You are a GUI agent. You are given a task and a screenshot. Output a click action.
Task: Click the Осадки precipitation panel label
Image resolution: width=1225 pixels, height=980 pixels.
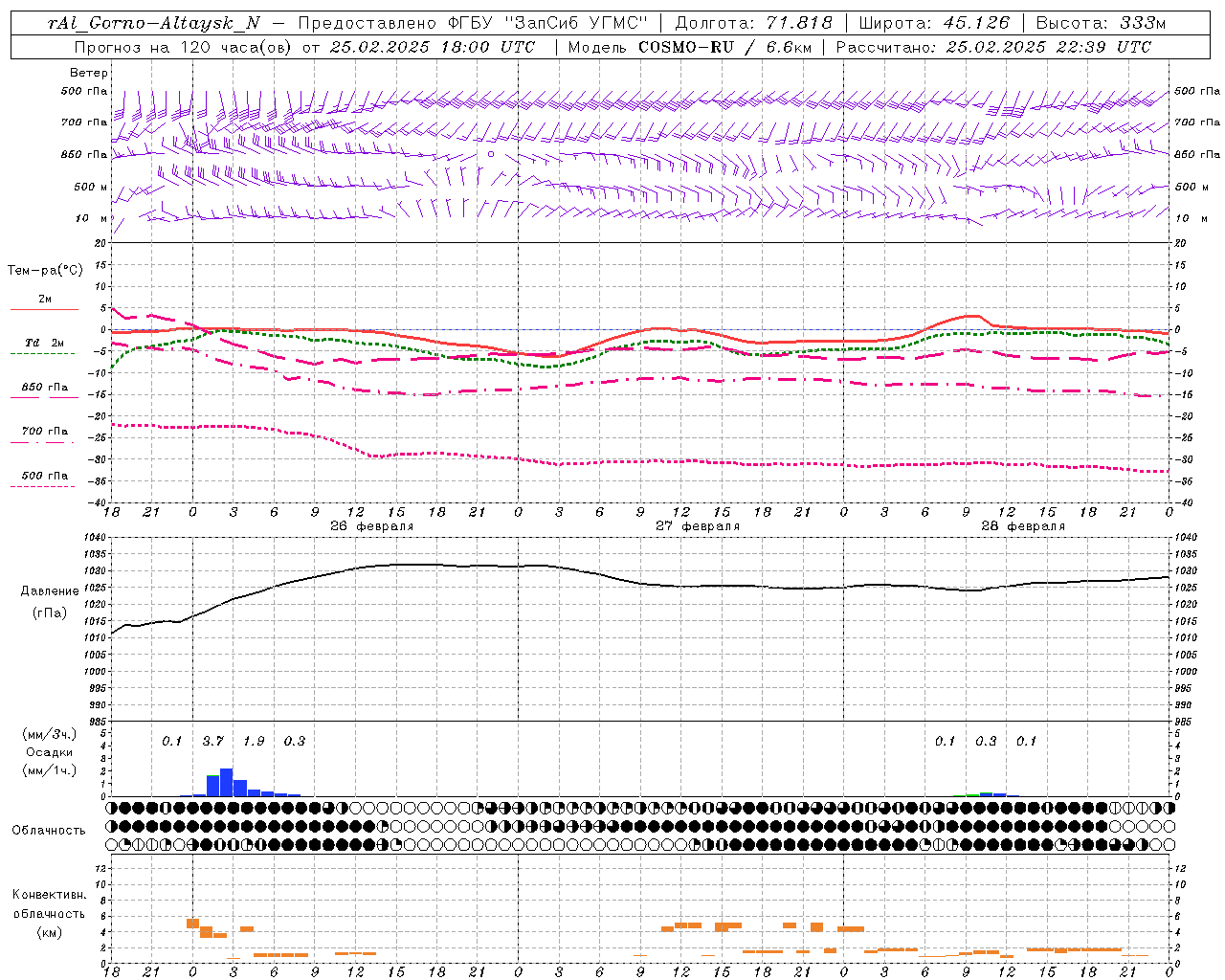pyautogui.click(x=50, y=752)
